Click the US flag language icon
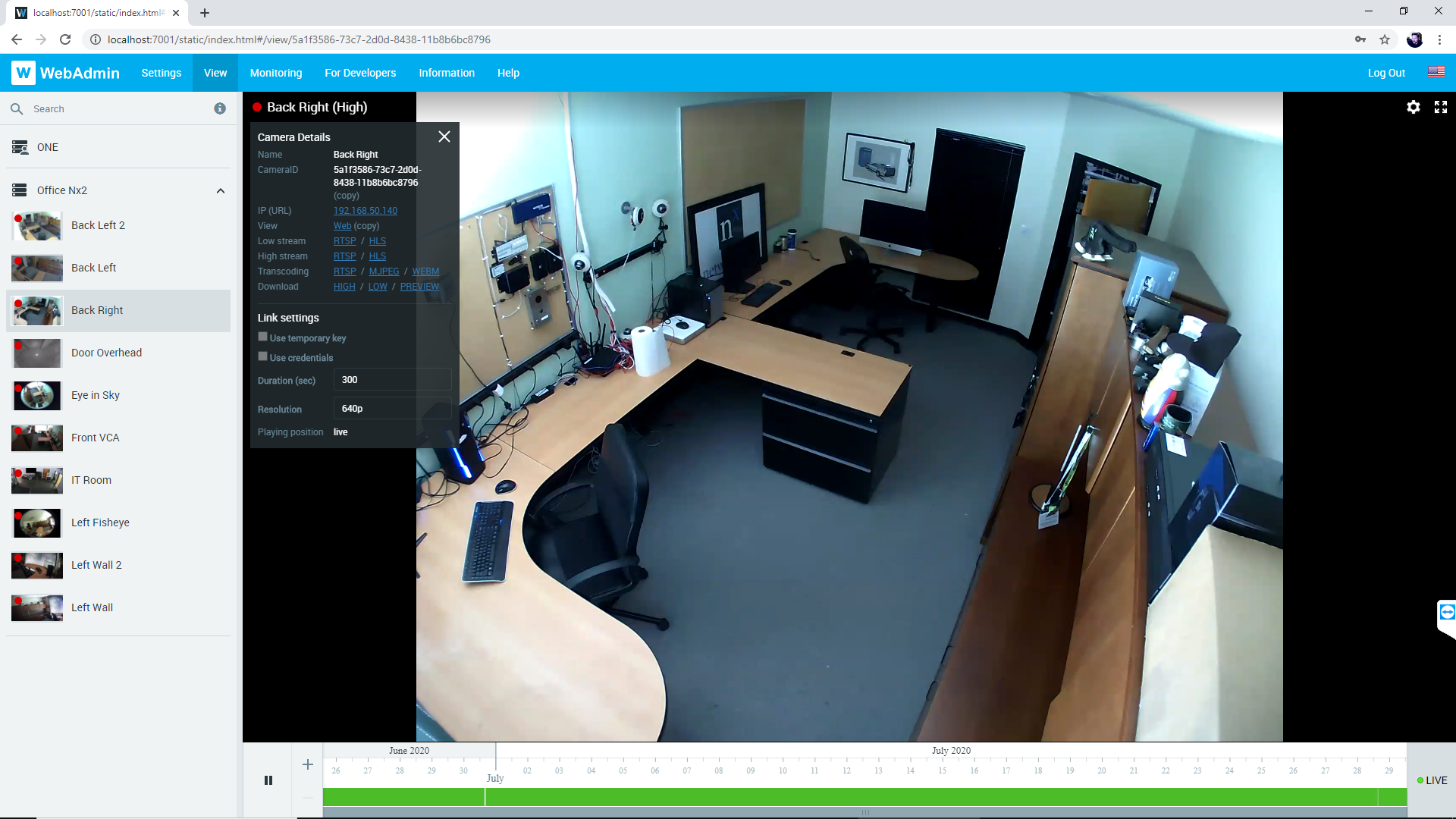The width and height of the screenshot is (1456, 819). click(x=1436, y=73)
